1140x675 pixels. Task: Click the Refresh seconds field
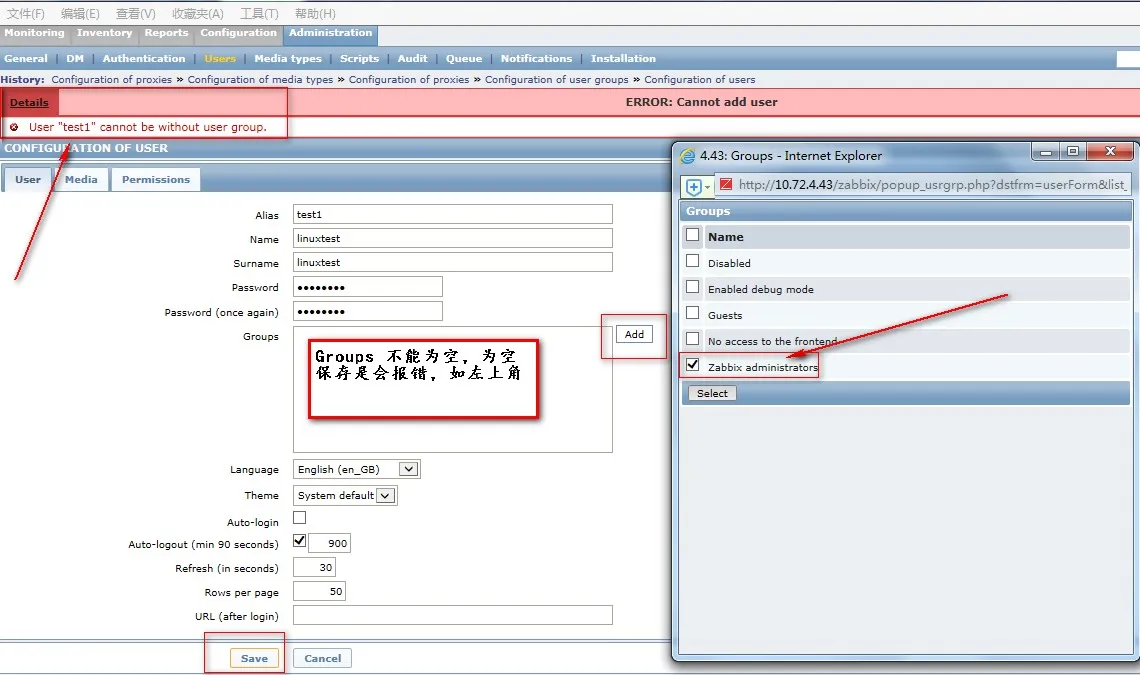click(x=315, y=567)
